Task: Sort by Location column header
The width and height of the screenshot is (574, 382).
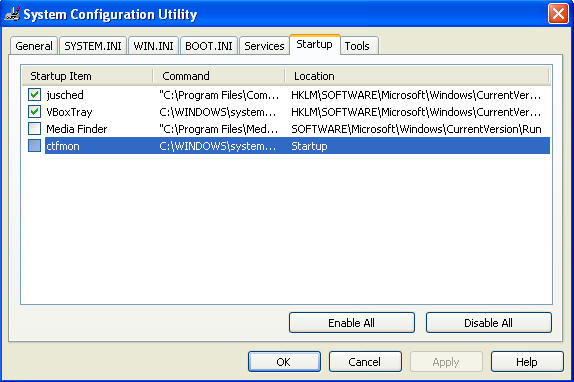Action: [417, 76]
